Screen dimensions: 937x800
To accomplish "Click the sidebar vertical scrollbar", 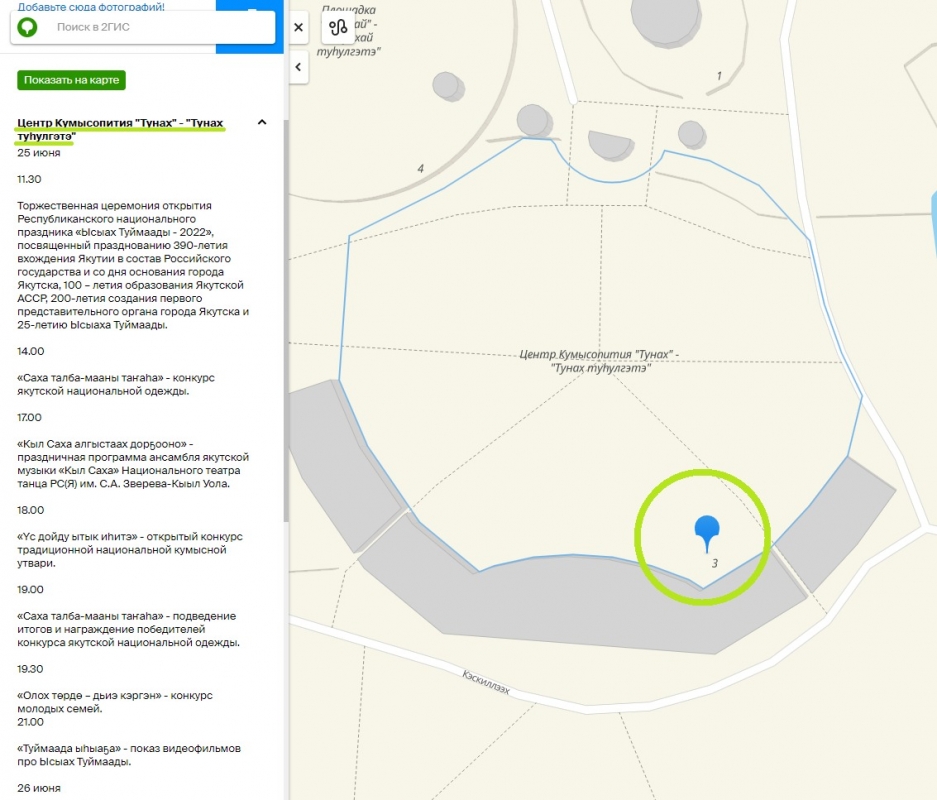I will tap(286, 320).
